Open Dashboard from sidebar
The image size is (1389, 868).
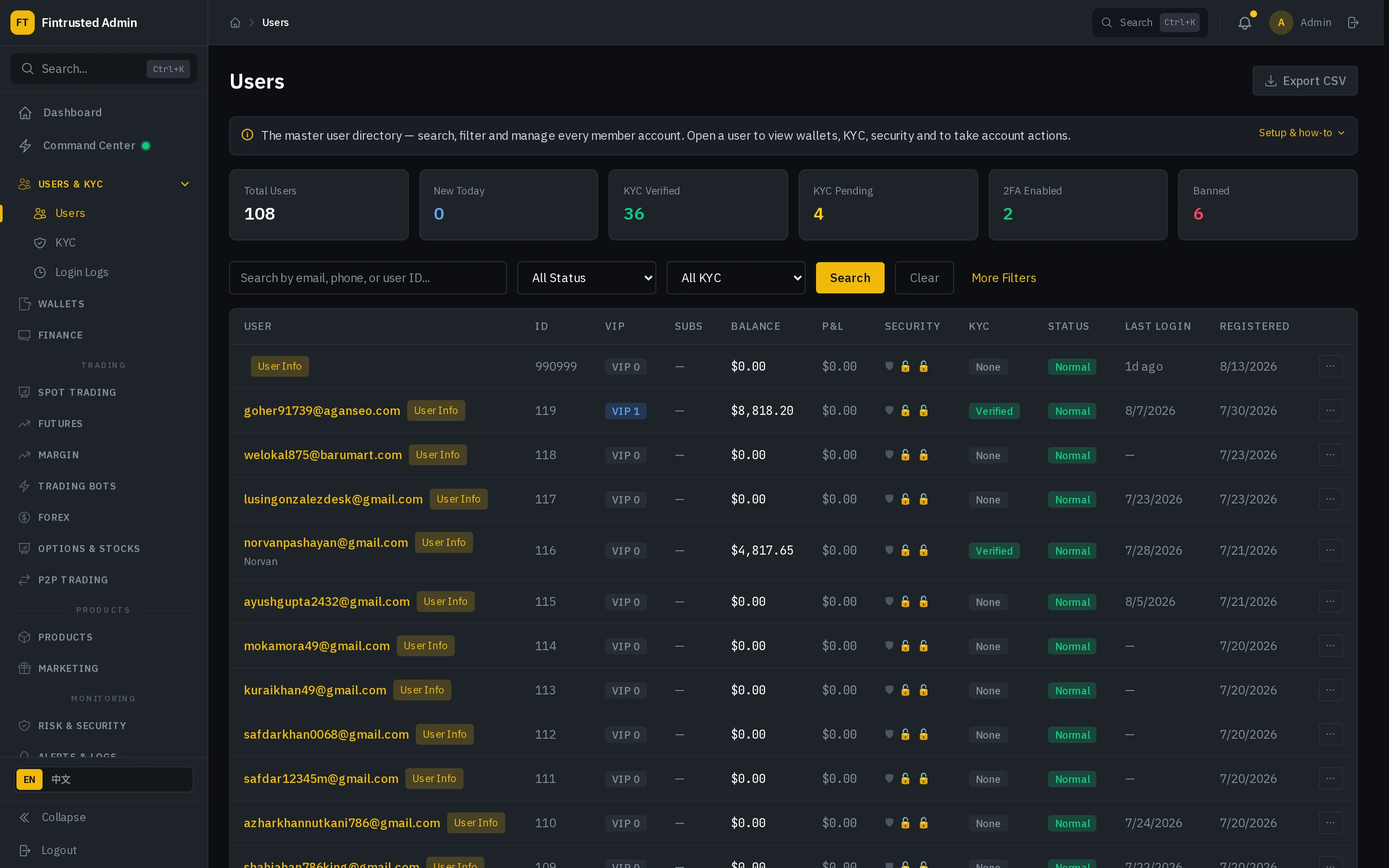[x=104, y=112]
